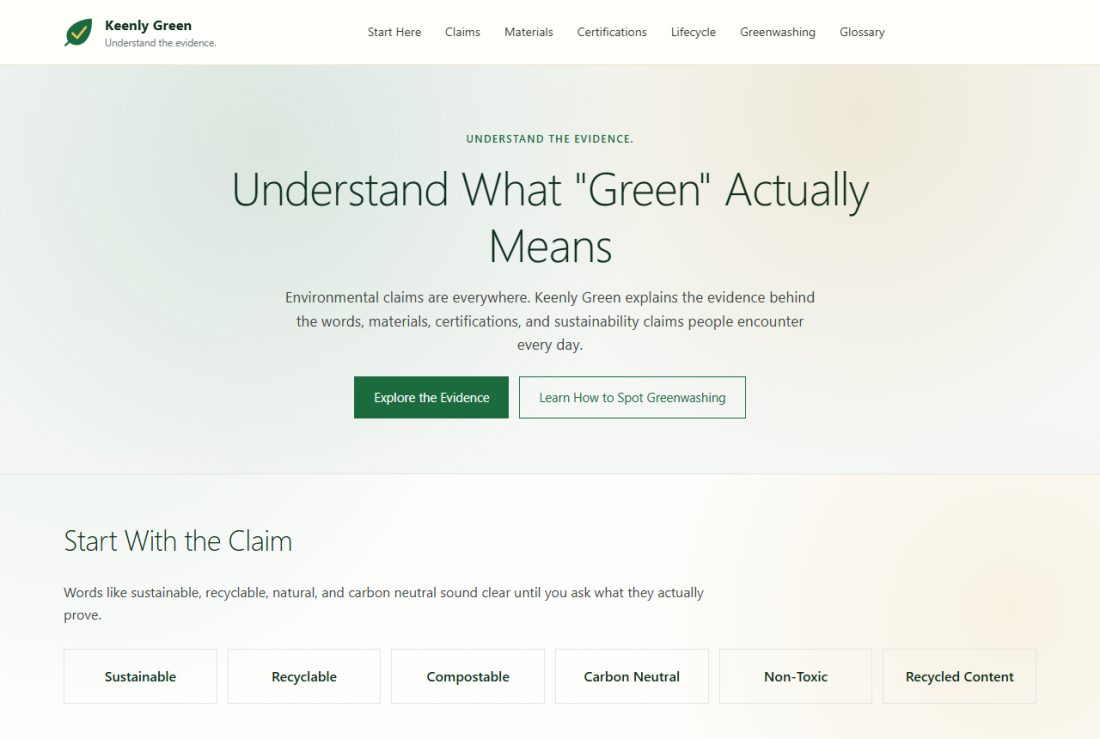Choose the Sustainable claim card

pyautogui.click(x=140, y=677)
